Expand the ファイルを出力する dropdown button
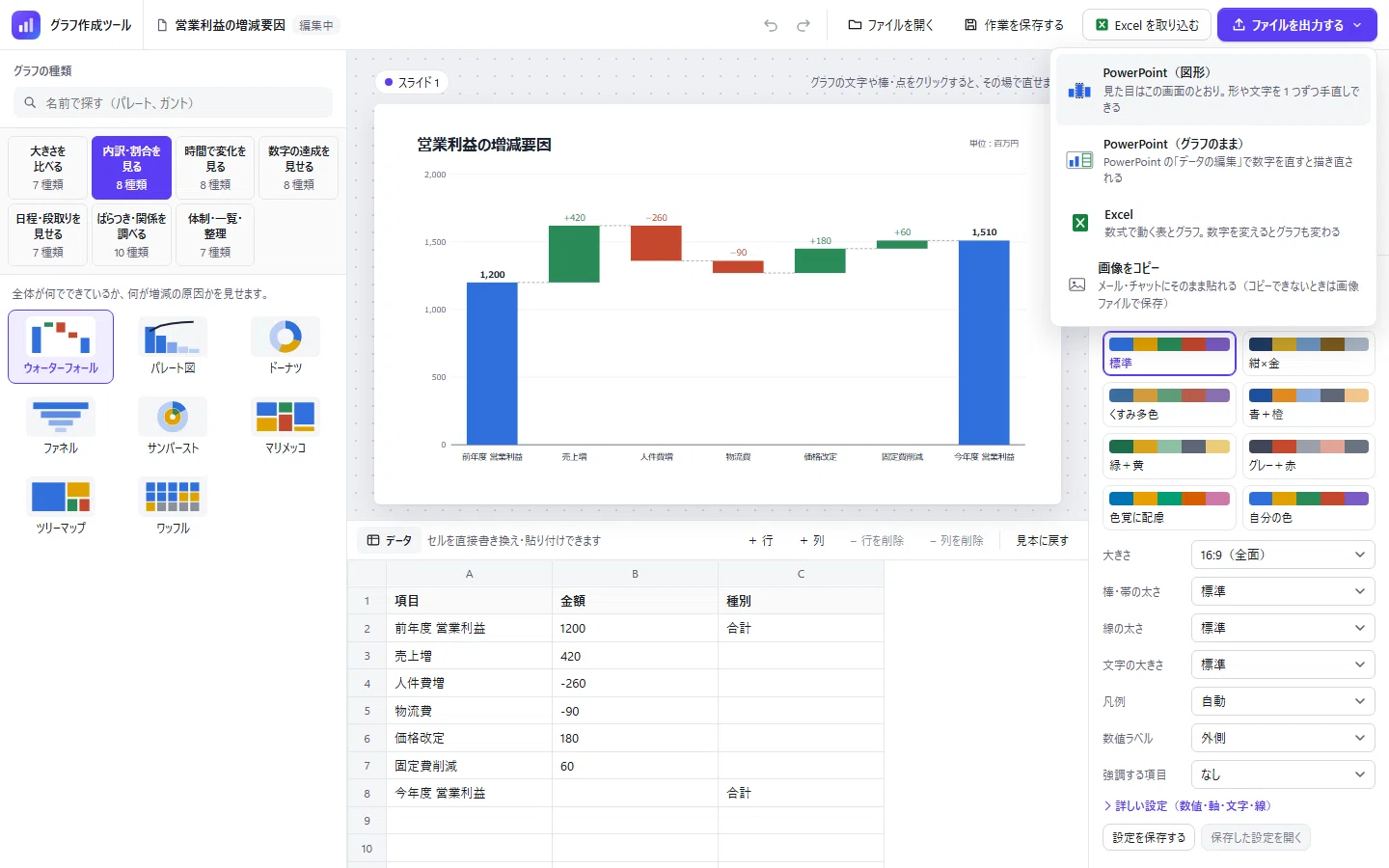The height and width of the screenshot is (868, 1389). click(x=1296, y=25)
